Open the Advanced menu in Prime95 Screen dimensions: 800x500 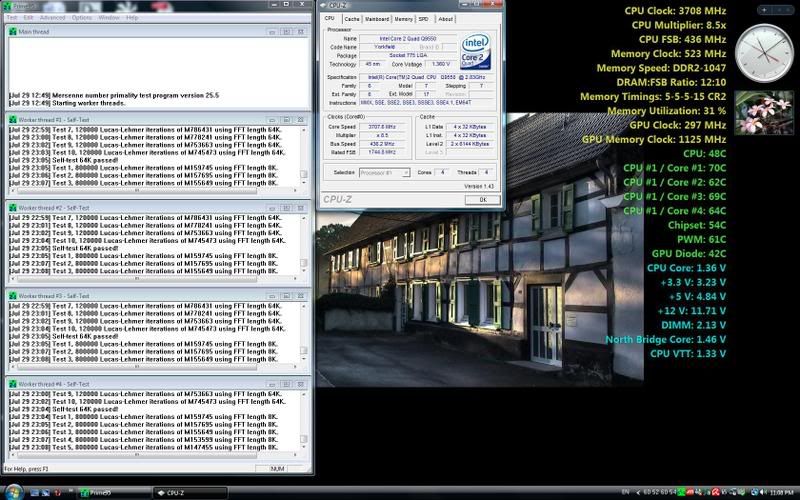(x=53, y=17)
